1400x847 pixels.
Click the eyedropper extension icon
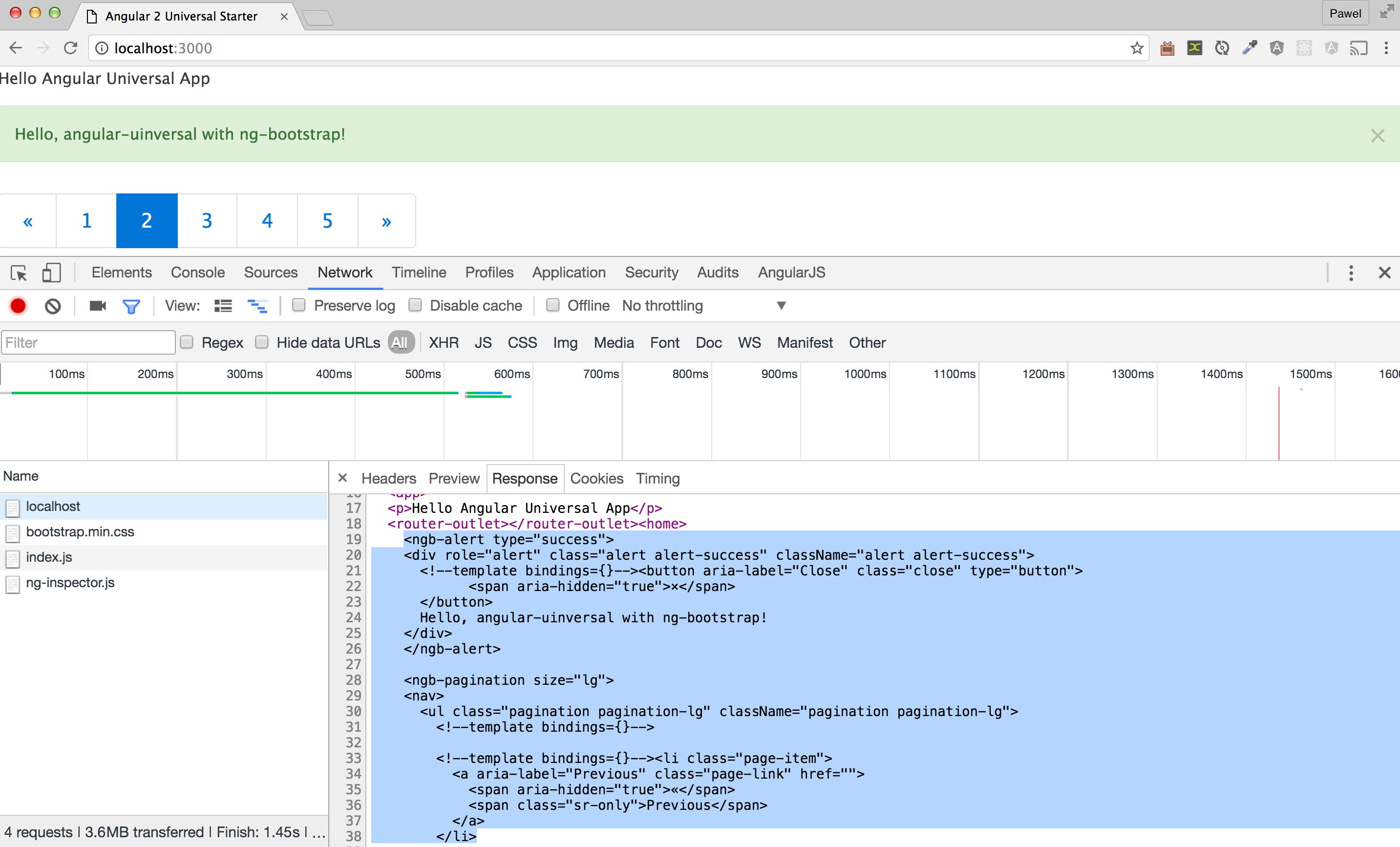(1250, 48)
